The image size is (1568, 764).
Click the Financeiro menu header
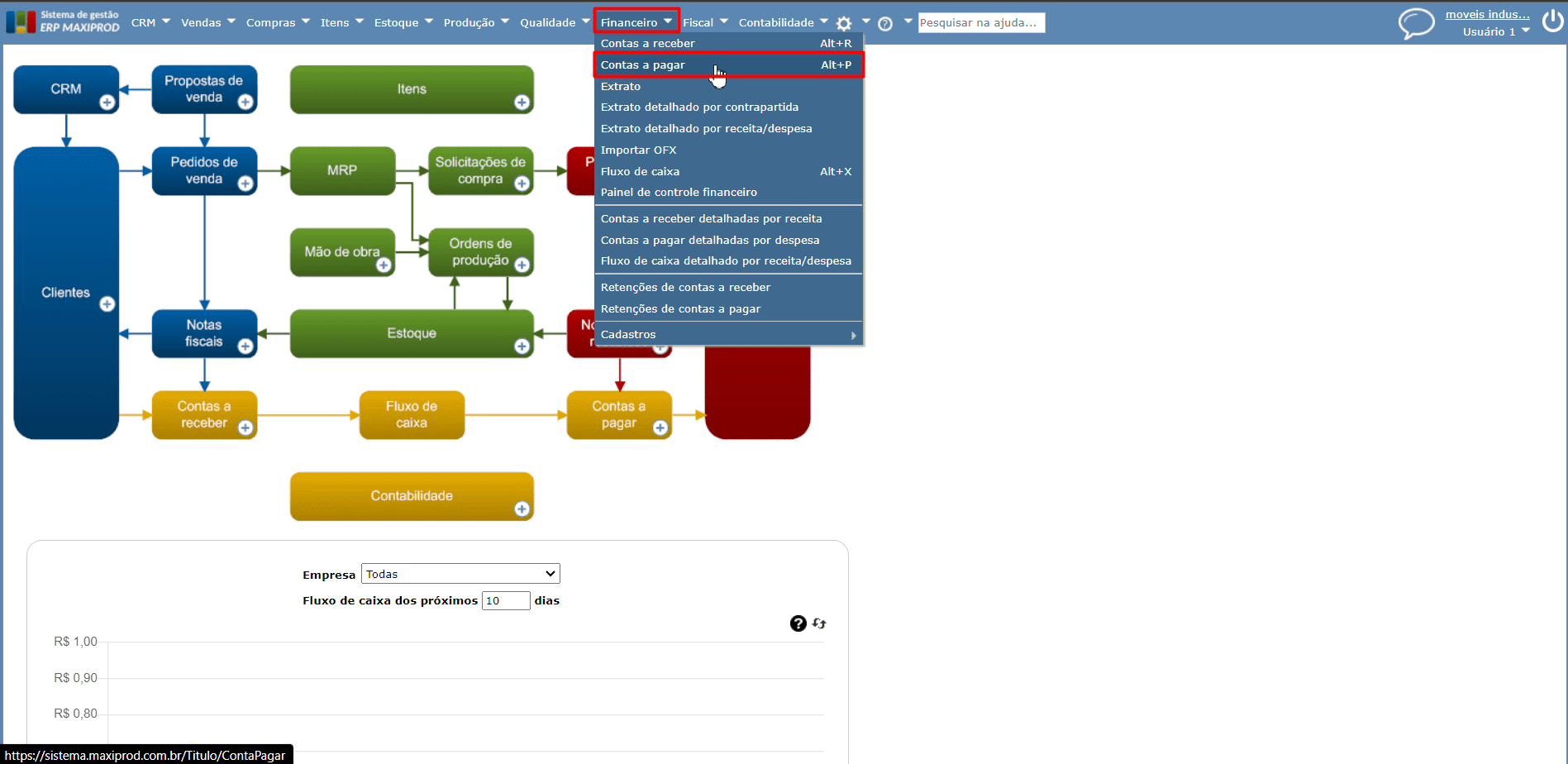click(x=636, y=22)
